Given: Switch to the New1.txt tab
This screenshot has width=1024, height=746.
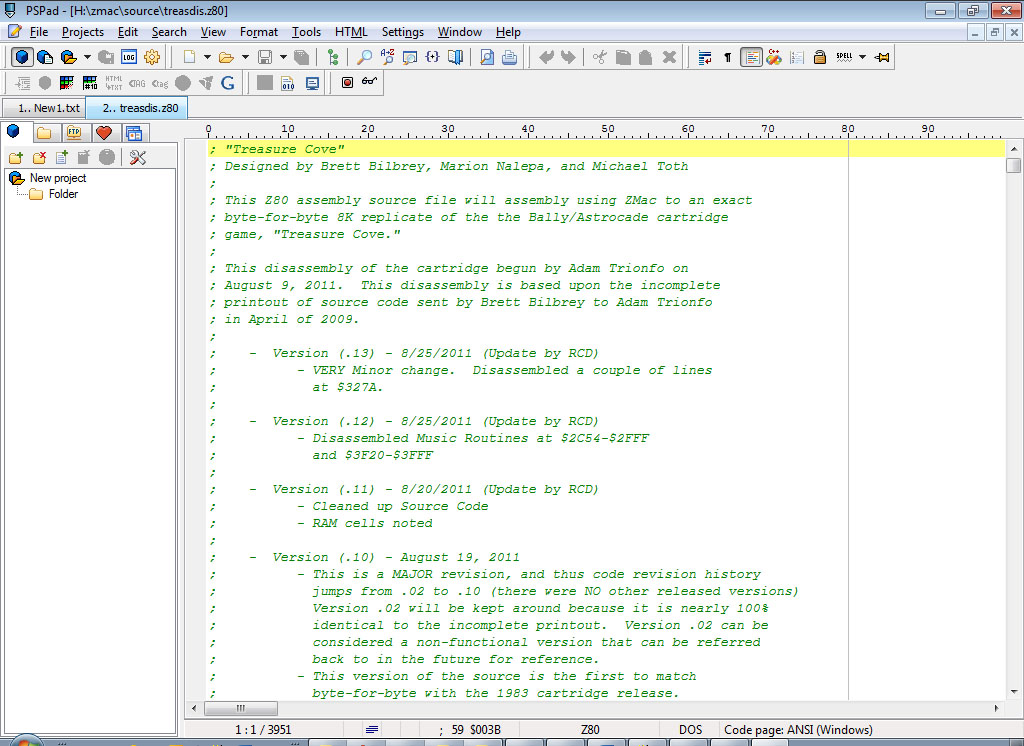Looking at the screenshot, I should (44, 108).
